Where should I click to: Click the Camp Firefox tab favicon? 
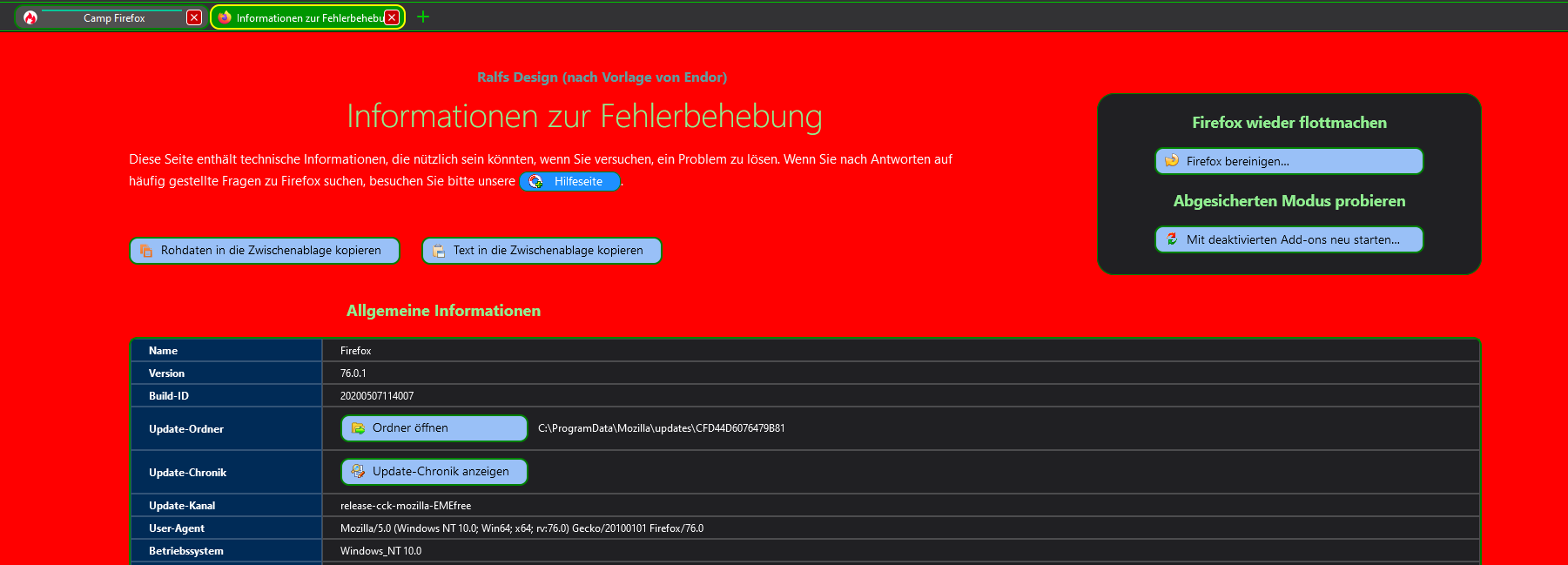pos(30,17)
